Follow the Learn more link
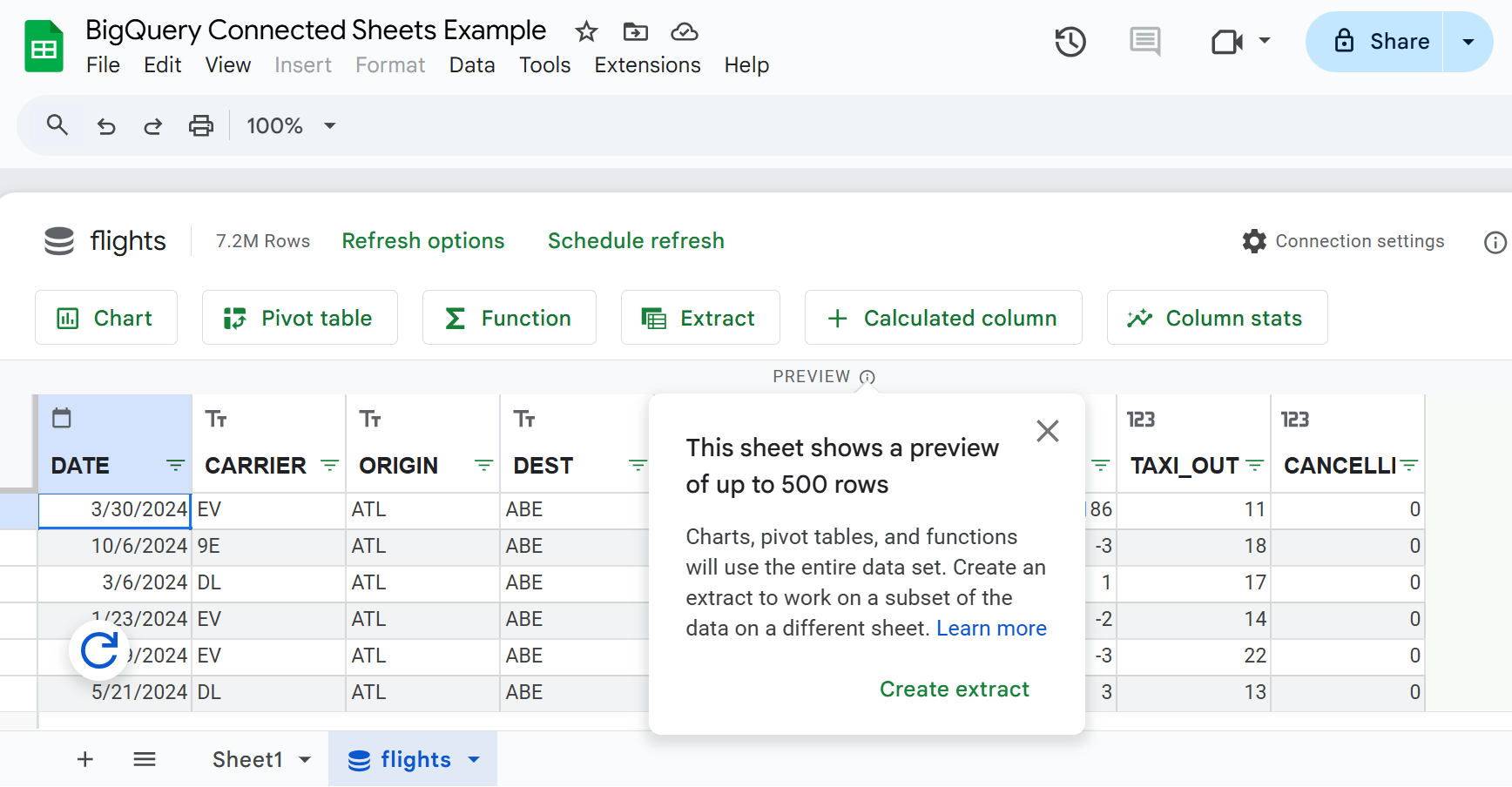The height and width of the screenshot is (787, 1512). (991, 629)
